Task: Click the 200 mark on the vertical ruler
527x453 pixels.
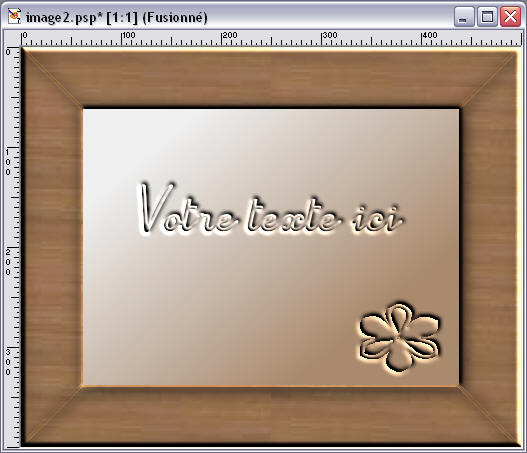Action: [8, 262]
